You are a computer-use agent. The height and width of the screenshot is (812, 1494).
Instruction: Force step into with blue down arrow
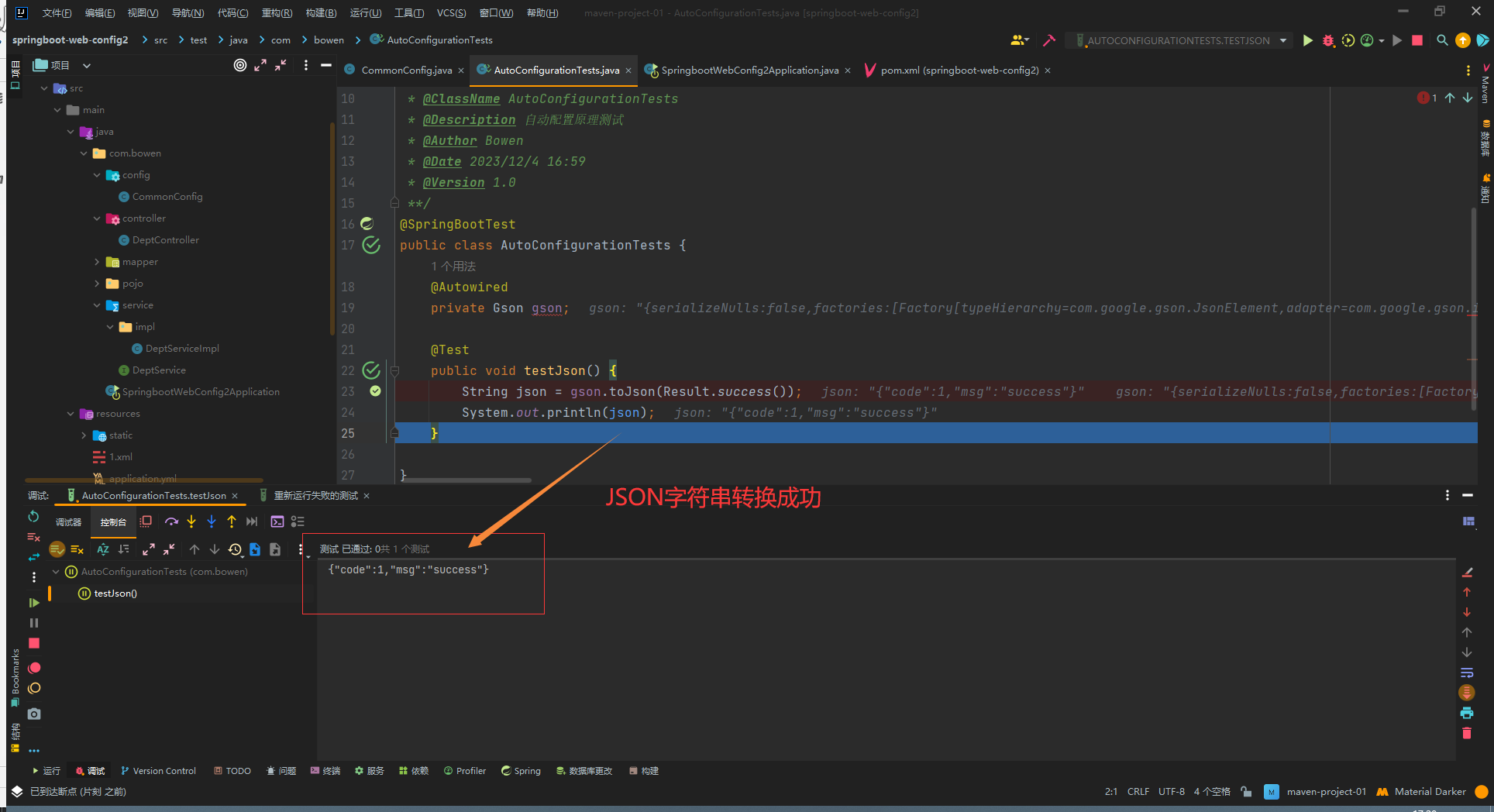[212, 521]
